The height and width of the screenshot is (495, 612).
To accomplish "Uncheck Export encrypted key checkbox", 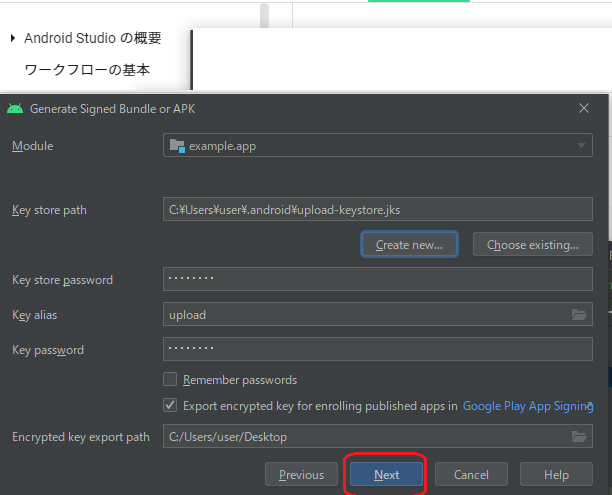I will coord(170,405).
